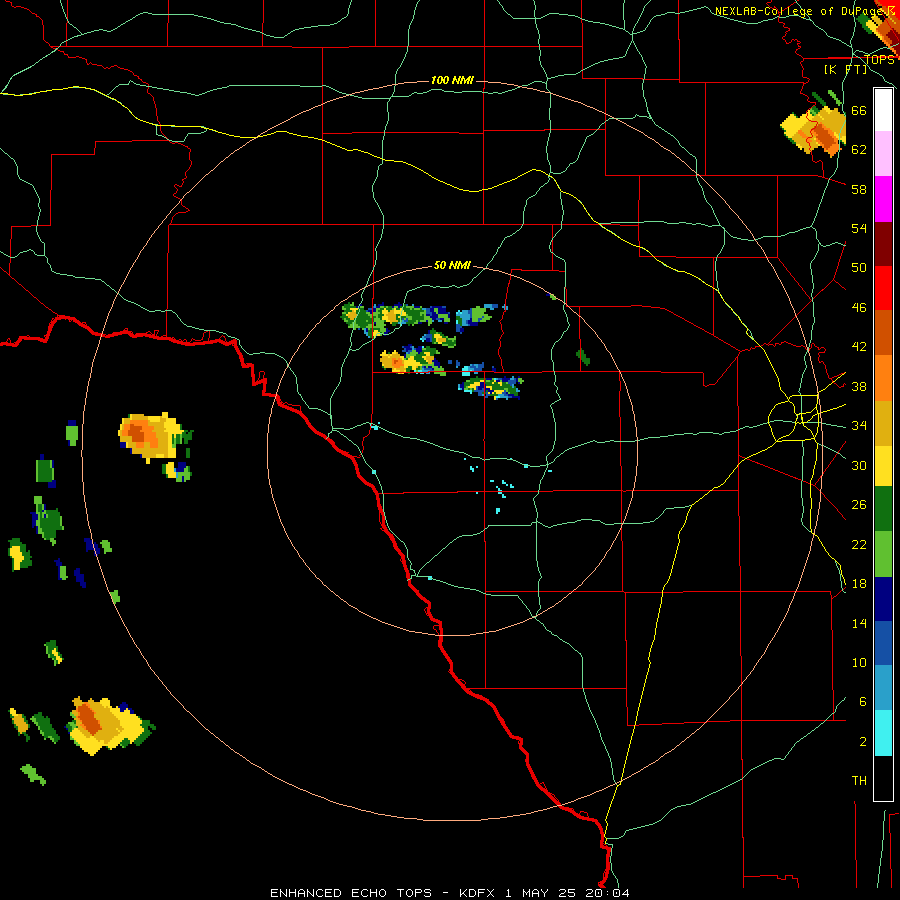The width and height of the screenshot is (900, 900).
Task: Click the '62' scale value
Action: [x=859, y=150]
